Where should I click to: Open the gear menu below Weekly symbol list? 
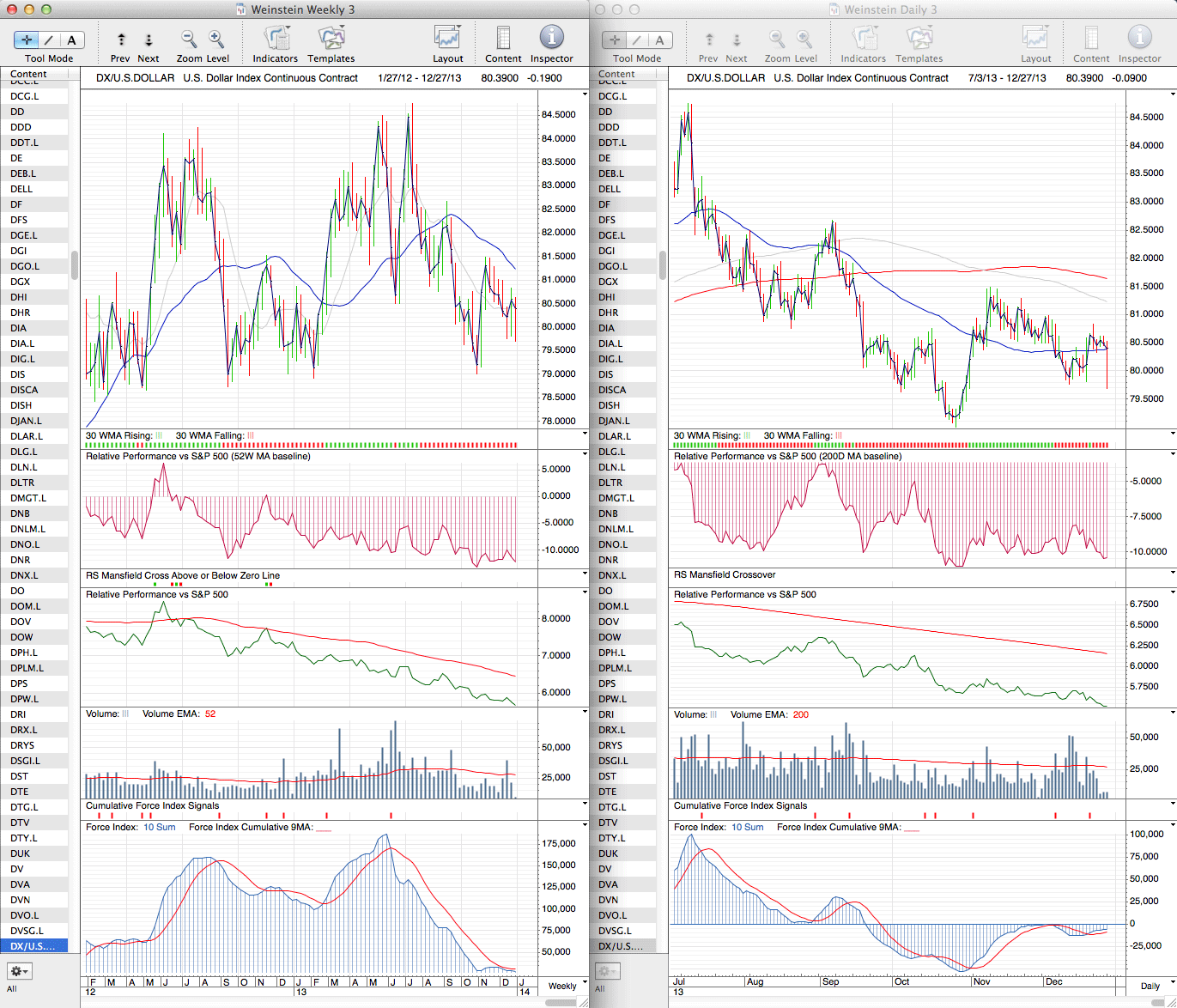click(19, 971)
